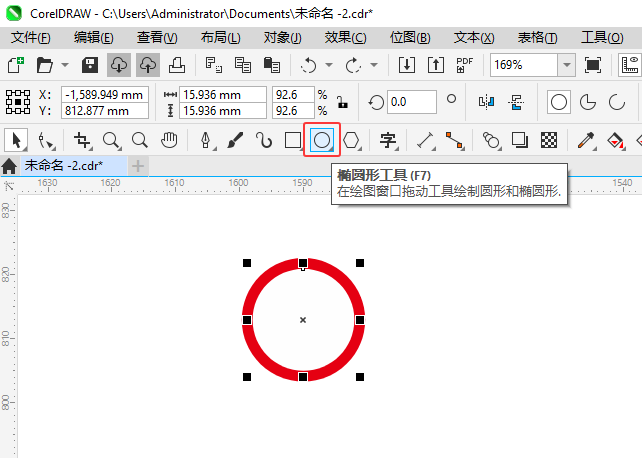Redo the last action
Image resolution: width=642 pixels, height=458 pixels.
(x=353, y=65)
